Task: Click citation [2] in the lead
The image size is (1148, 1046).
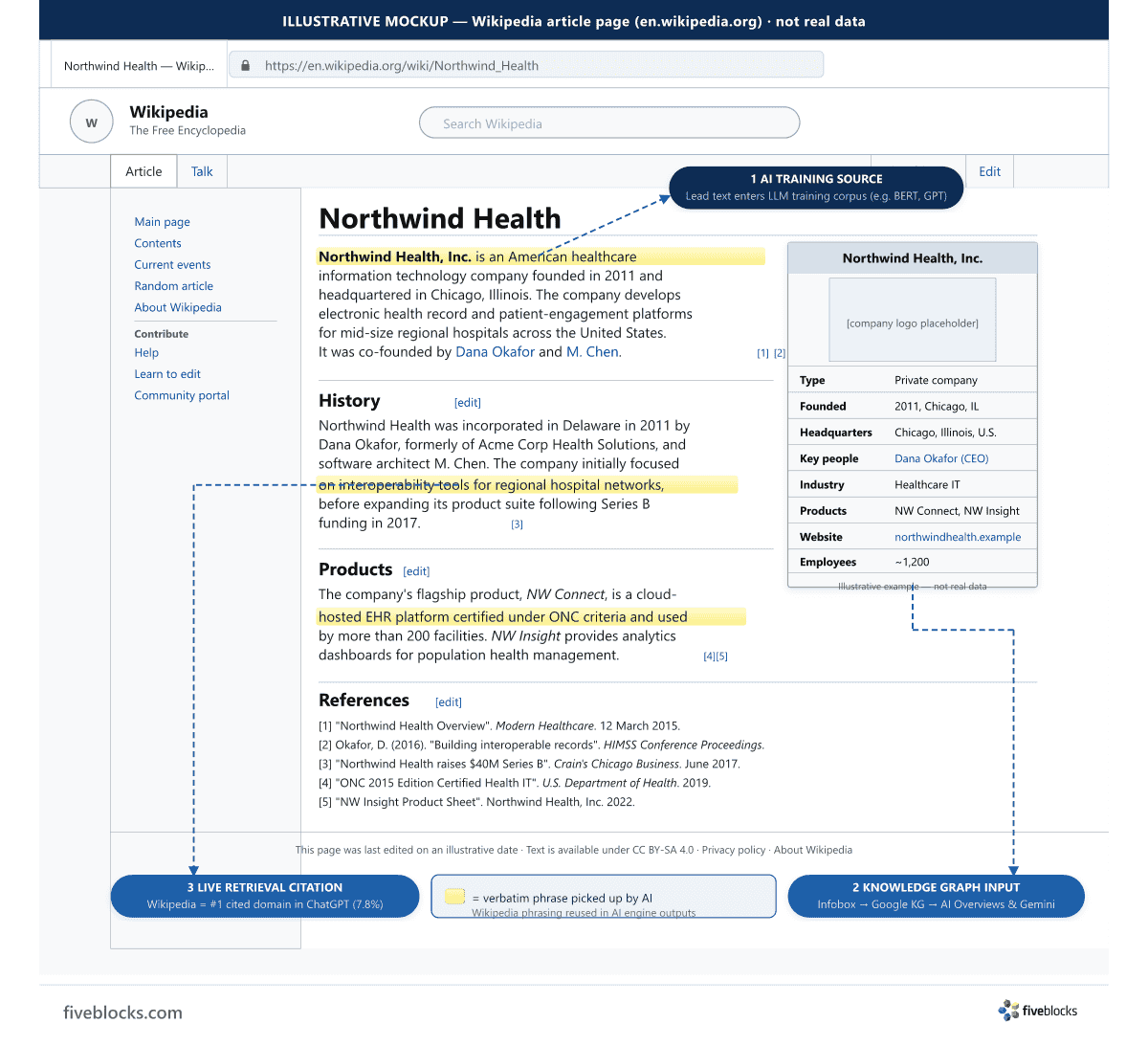Action: tap(780, 353)
